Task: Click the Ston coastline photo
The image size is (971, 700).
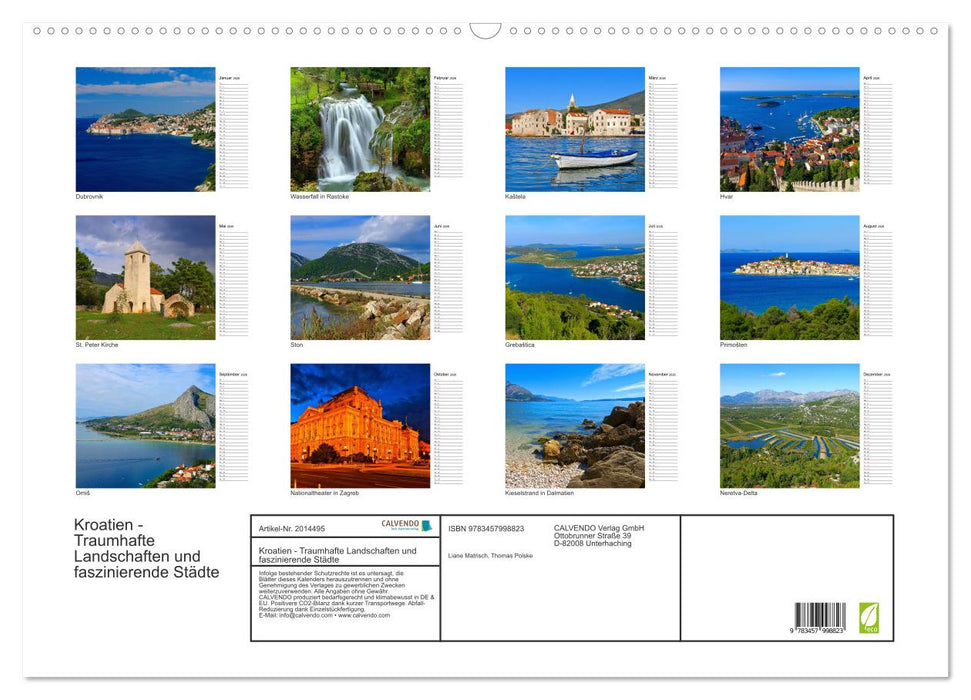Action: (357, 278)
